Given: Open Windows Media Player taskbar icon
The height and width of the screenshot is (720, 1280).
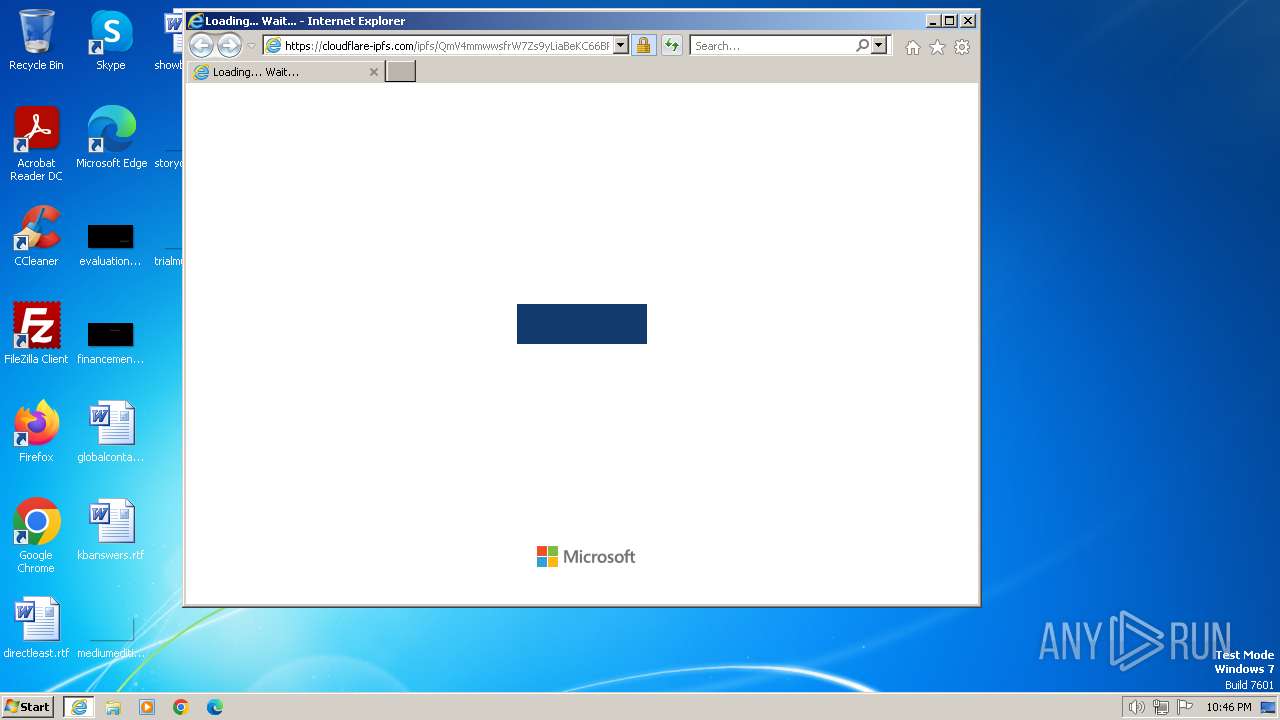Looking at the screenshot, I should 147,707.
